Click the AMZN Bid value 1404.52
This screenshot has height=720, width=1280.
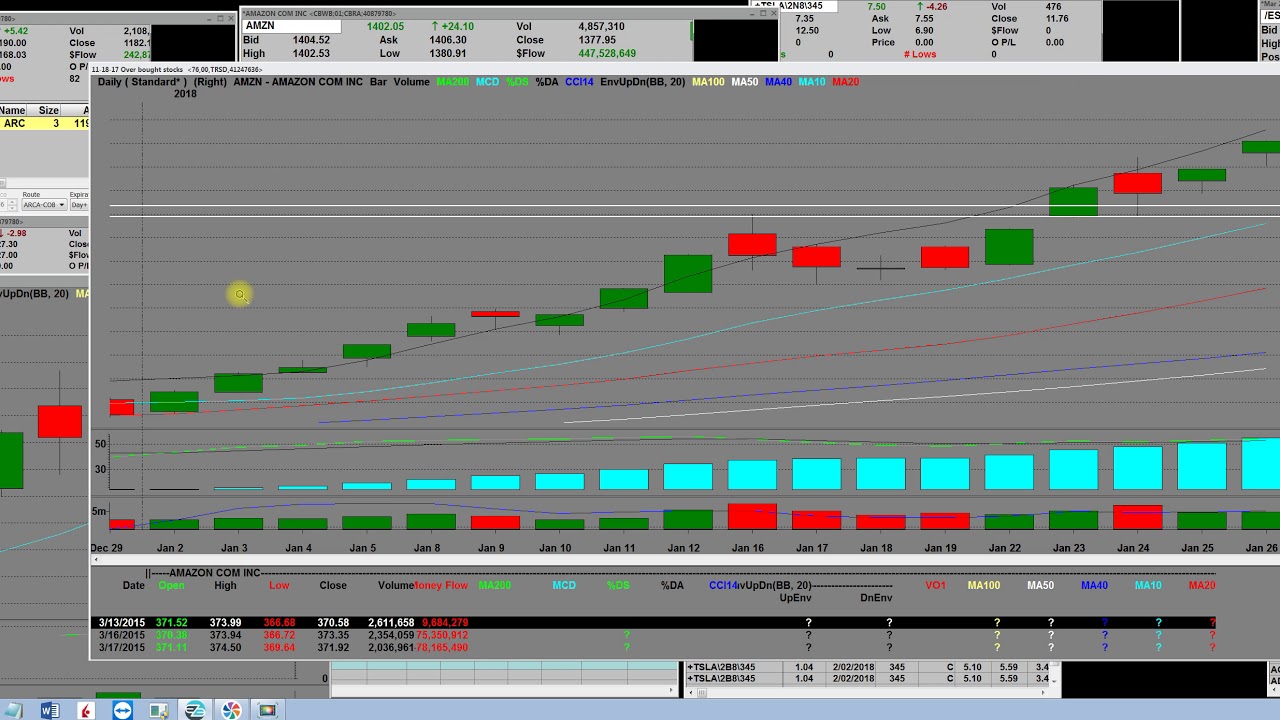pos(311,40)
